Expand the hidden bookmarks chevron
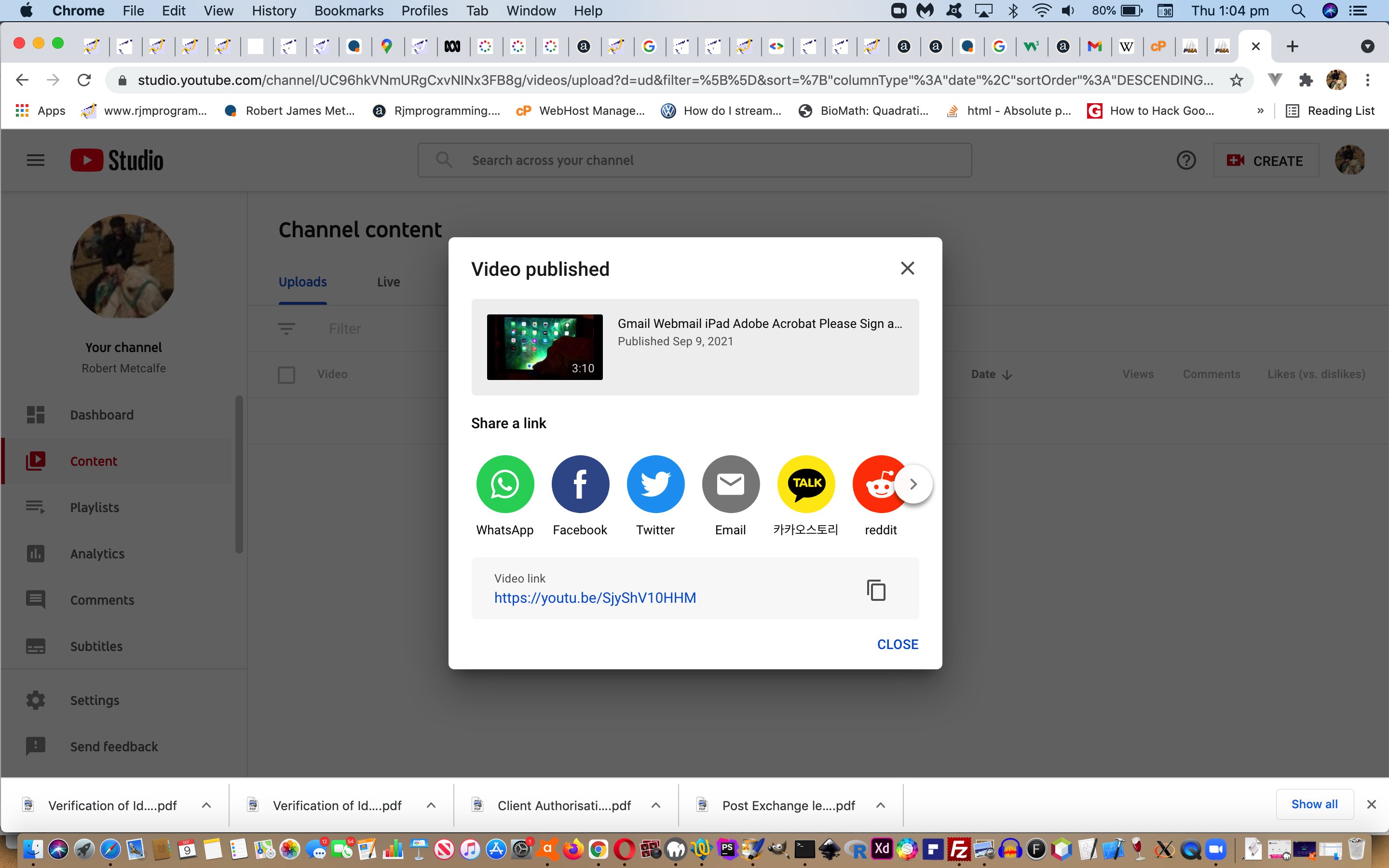 (1260, 111)
